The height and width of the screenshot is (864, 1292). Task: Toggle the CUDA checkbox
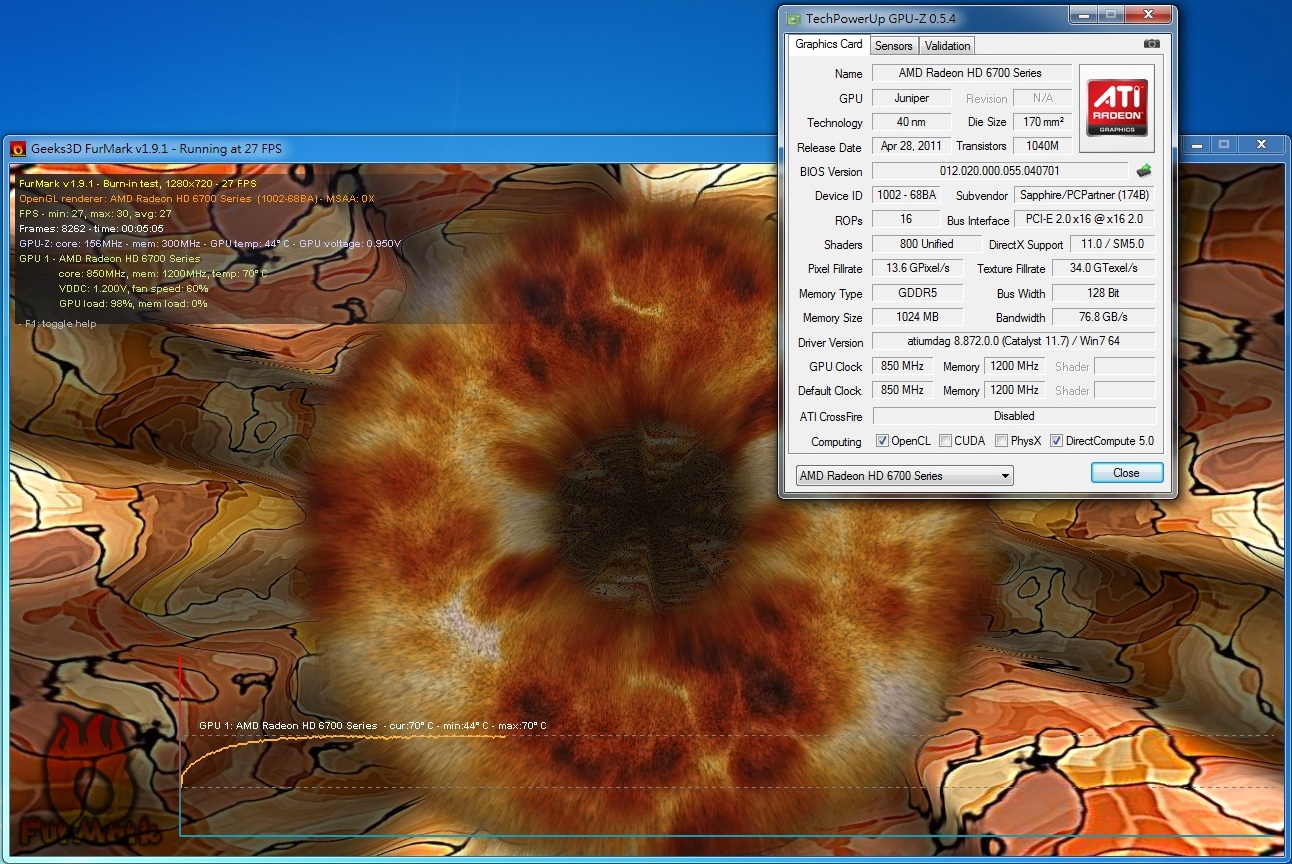[x=945, y=441]
